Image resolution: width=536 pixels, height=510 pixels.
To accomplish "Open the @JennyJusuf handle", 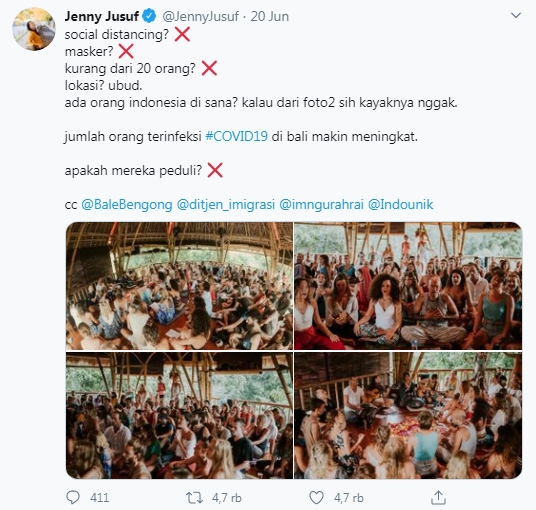I will [x=200, y=16].
